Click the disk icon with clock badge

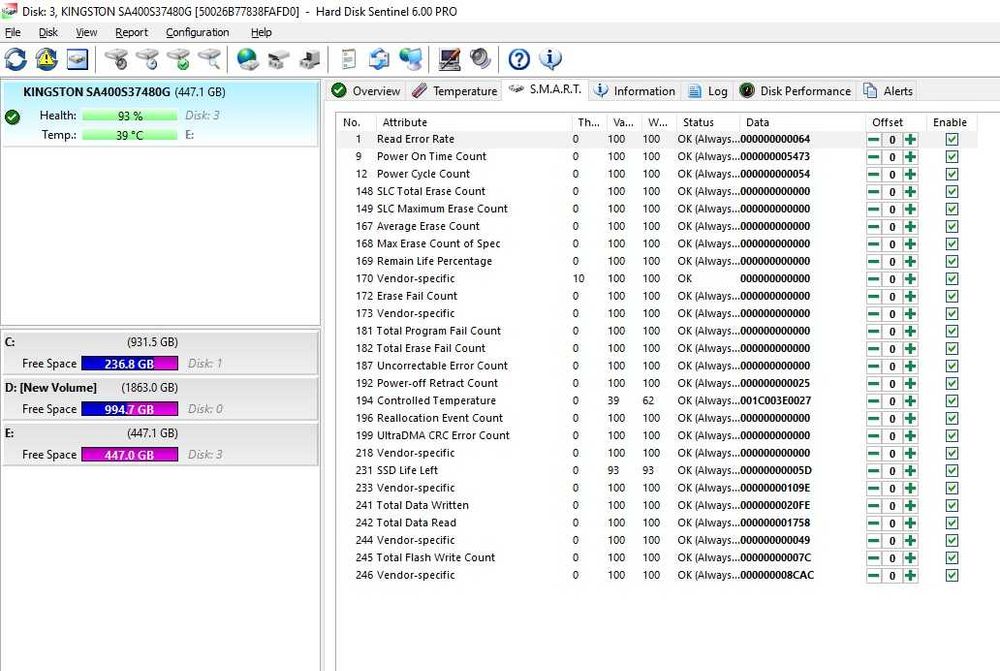click(x=148, y=59)
